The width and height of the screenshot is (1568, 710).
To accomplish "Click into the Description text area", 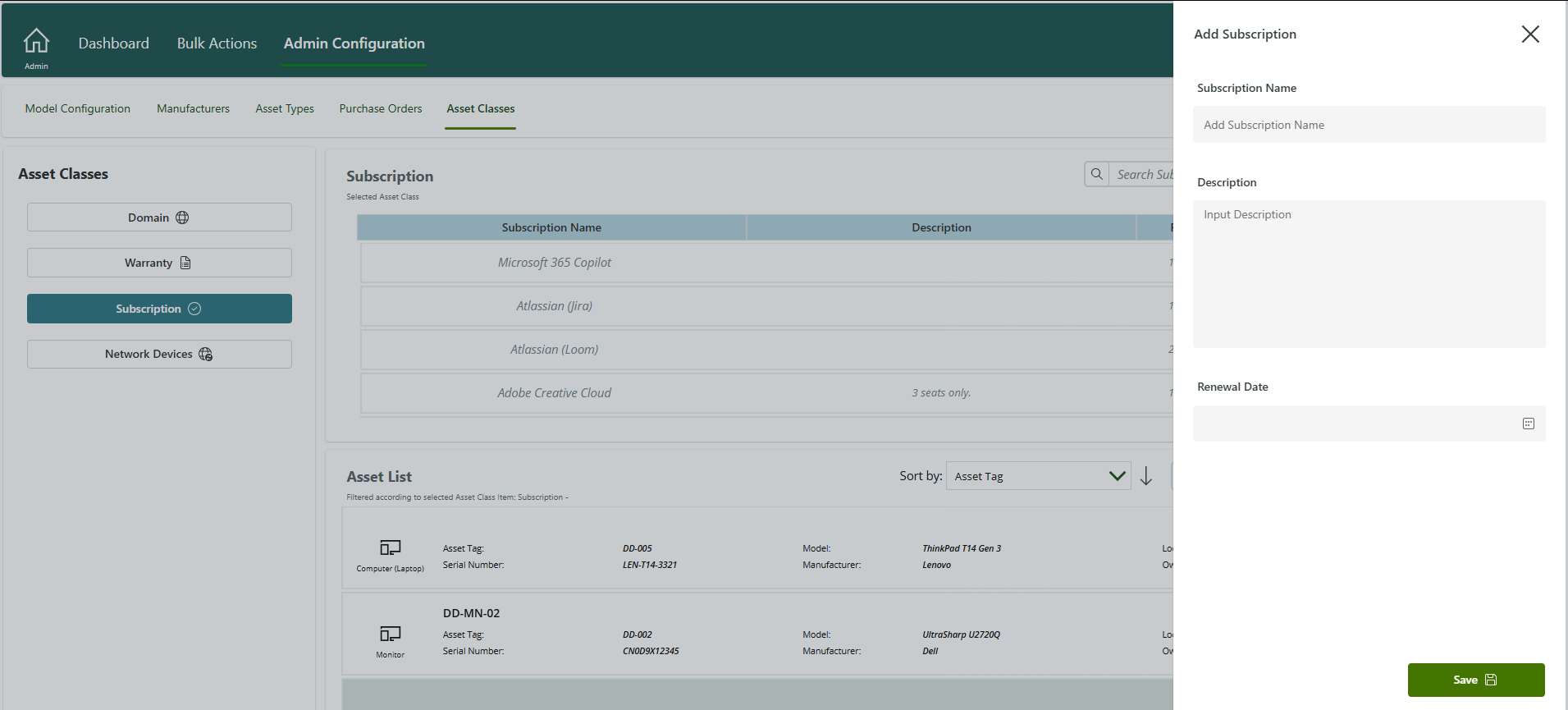I will (x=1369, y=273).
